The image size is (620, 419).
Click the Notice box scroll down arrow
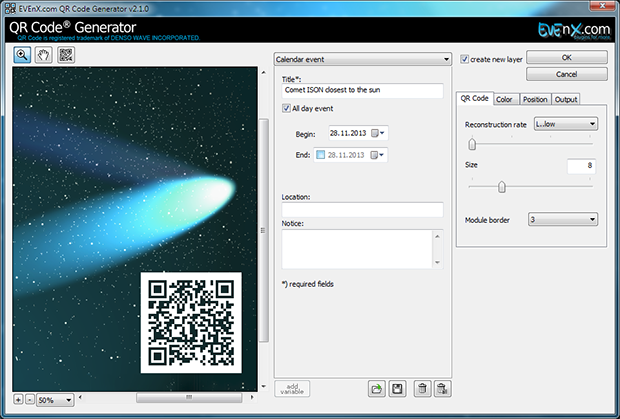[x=437, y=262]
